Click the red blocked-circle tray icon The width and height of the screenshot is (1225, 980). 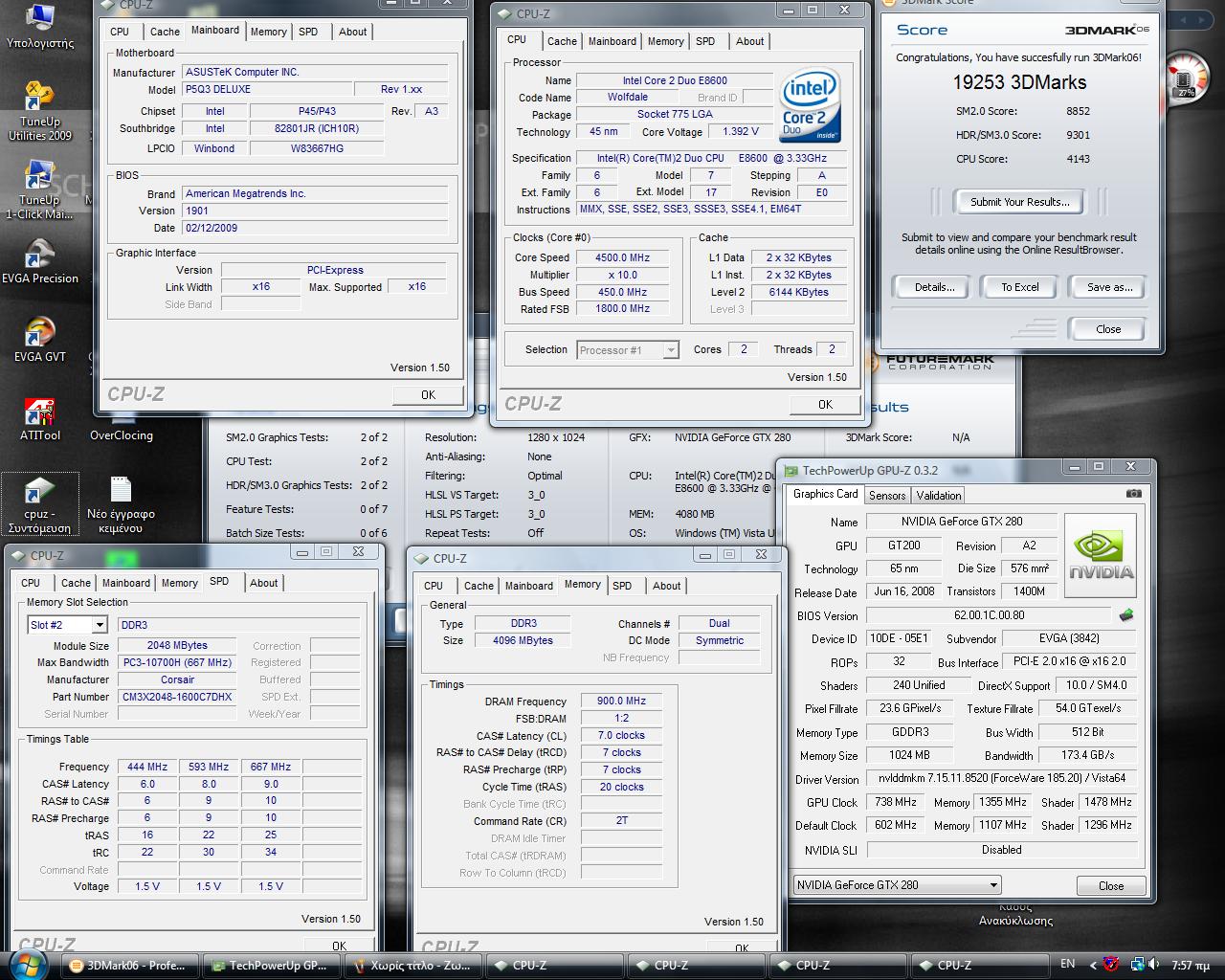1111,965
